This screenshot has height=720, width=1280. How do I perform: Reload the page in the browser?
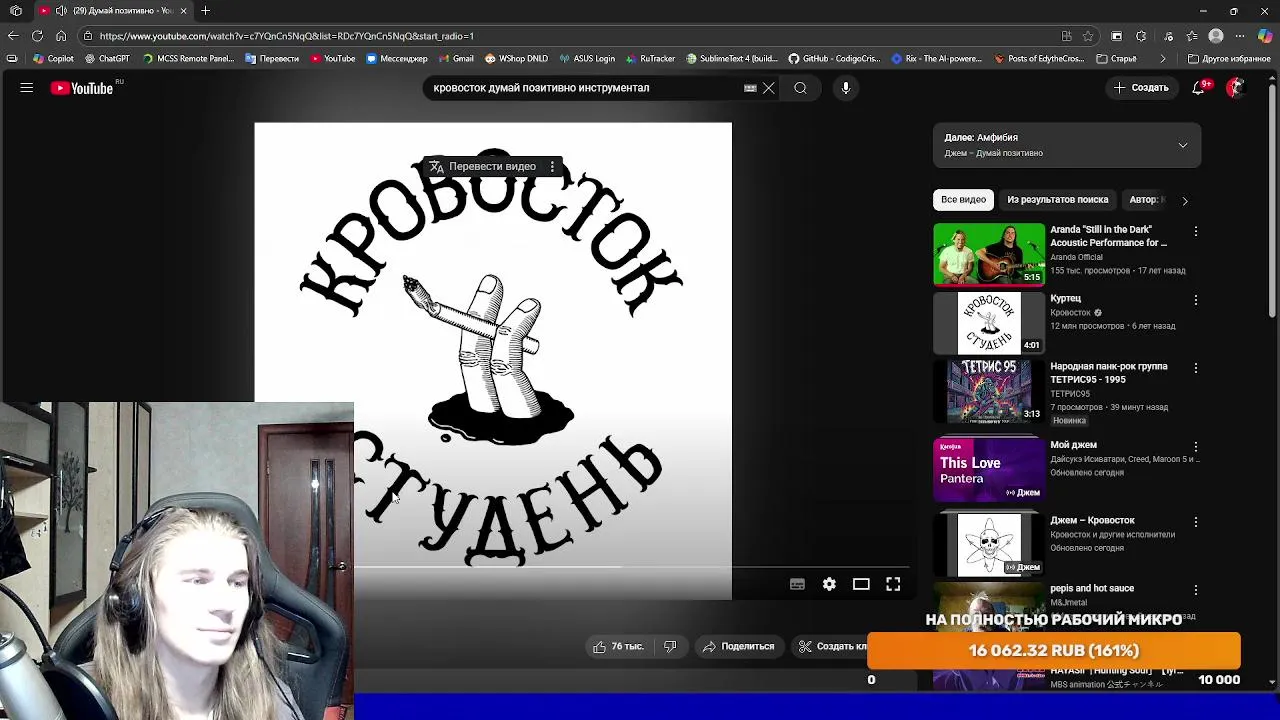tap(37, 36)
